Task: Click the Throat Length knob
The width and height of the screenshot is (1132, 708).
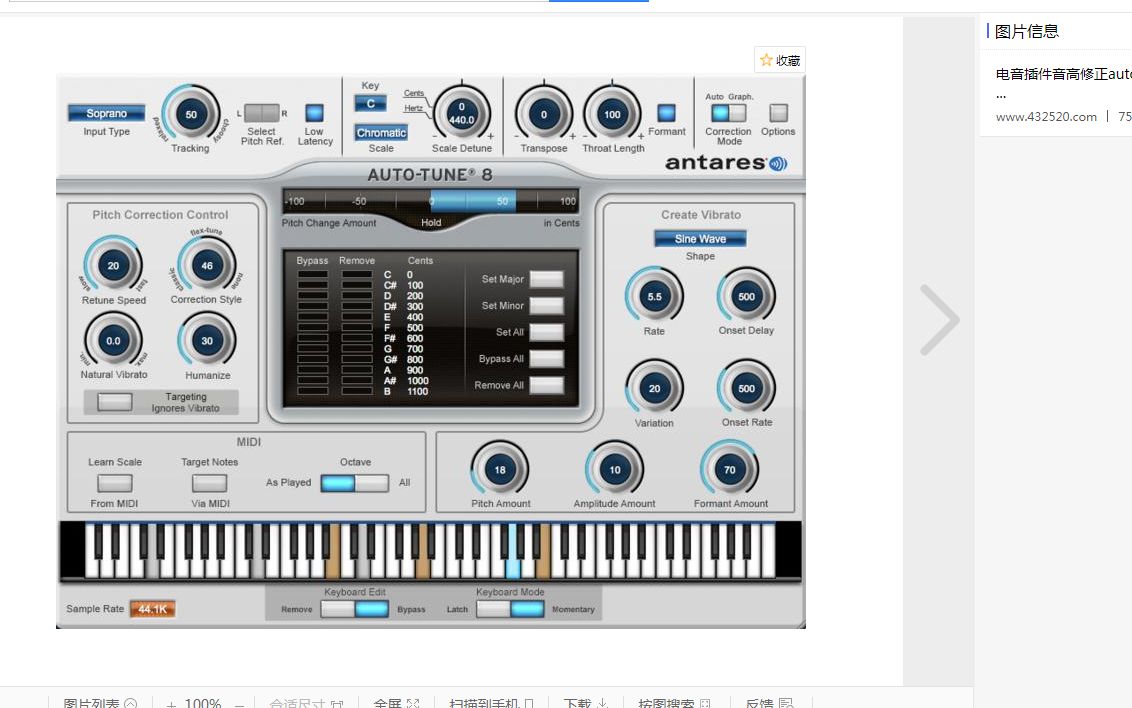Action: click(612, 115)
